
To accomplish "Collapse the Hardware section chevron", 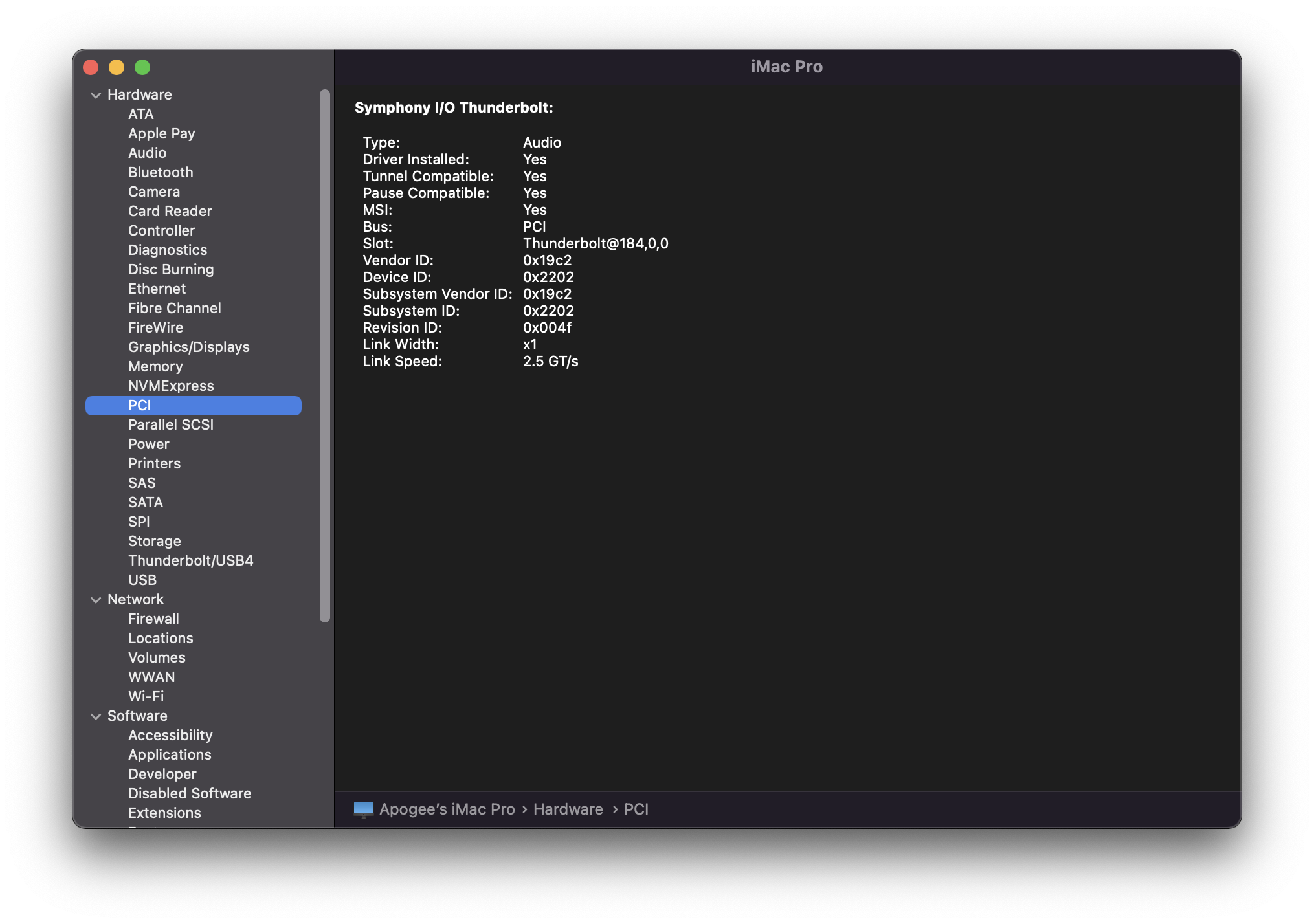I will (96, 95).
